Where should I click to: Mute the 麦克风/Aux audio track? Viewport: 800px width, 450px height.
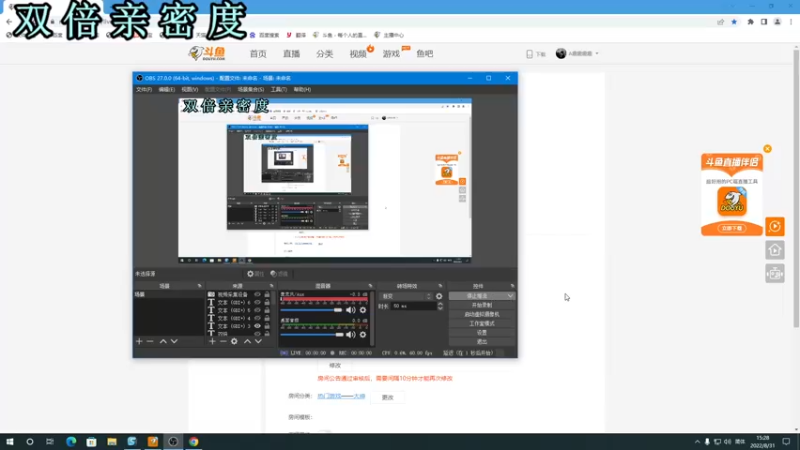tap(351, 310)
